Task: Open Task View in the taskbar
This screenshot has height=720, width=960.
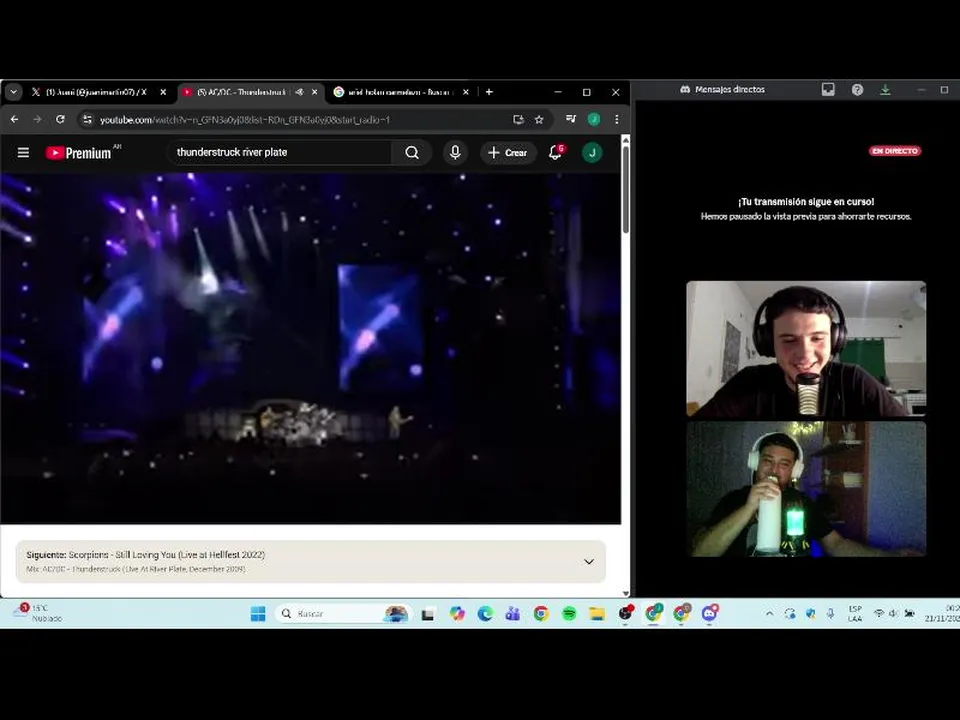Action: click(428, 613)
